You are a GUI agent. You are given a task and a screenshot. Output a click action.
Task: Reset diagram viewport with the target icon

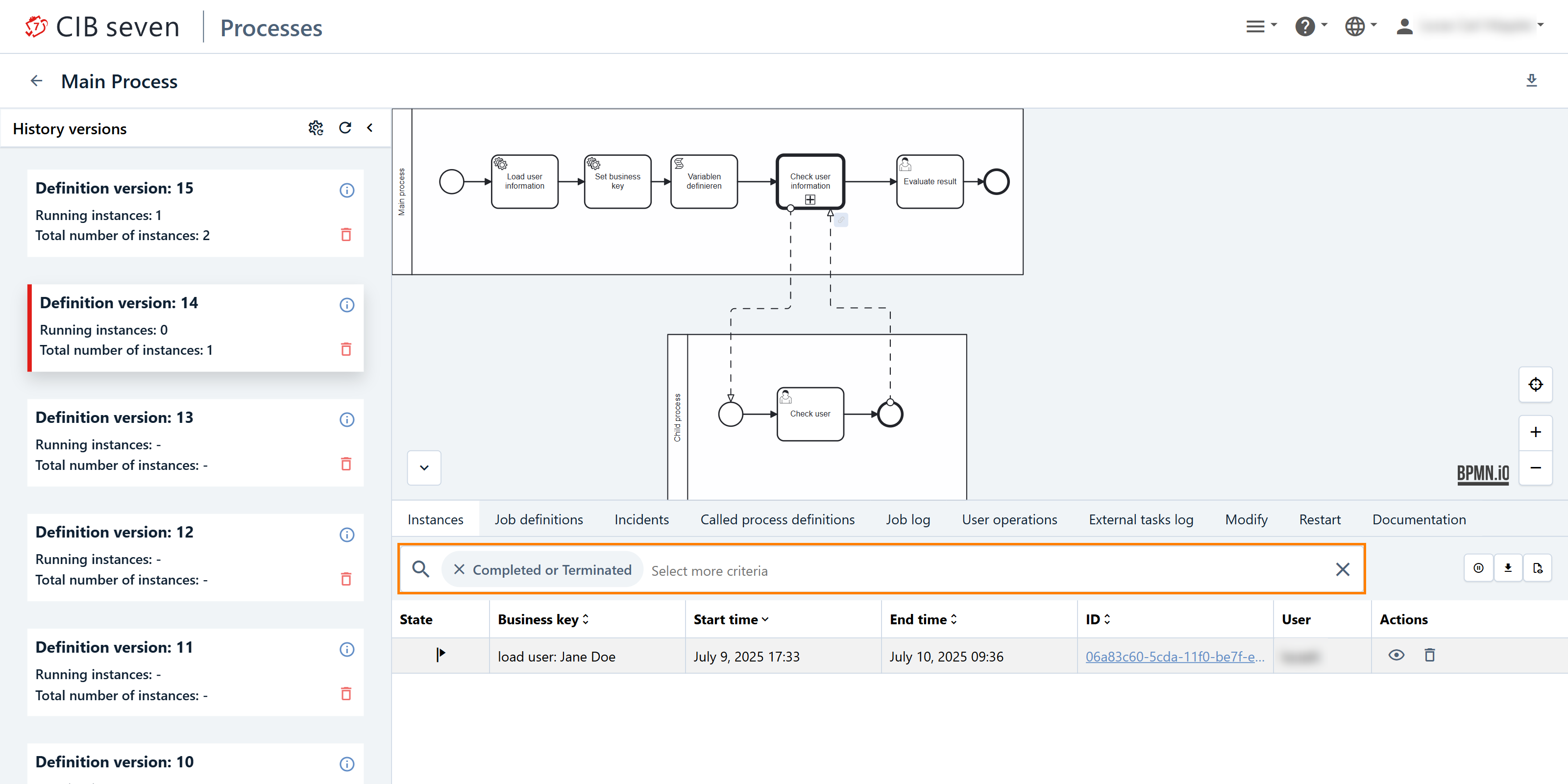click(1535, 385)
